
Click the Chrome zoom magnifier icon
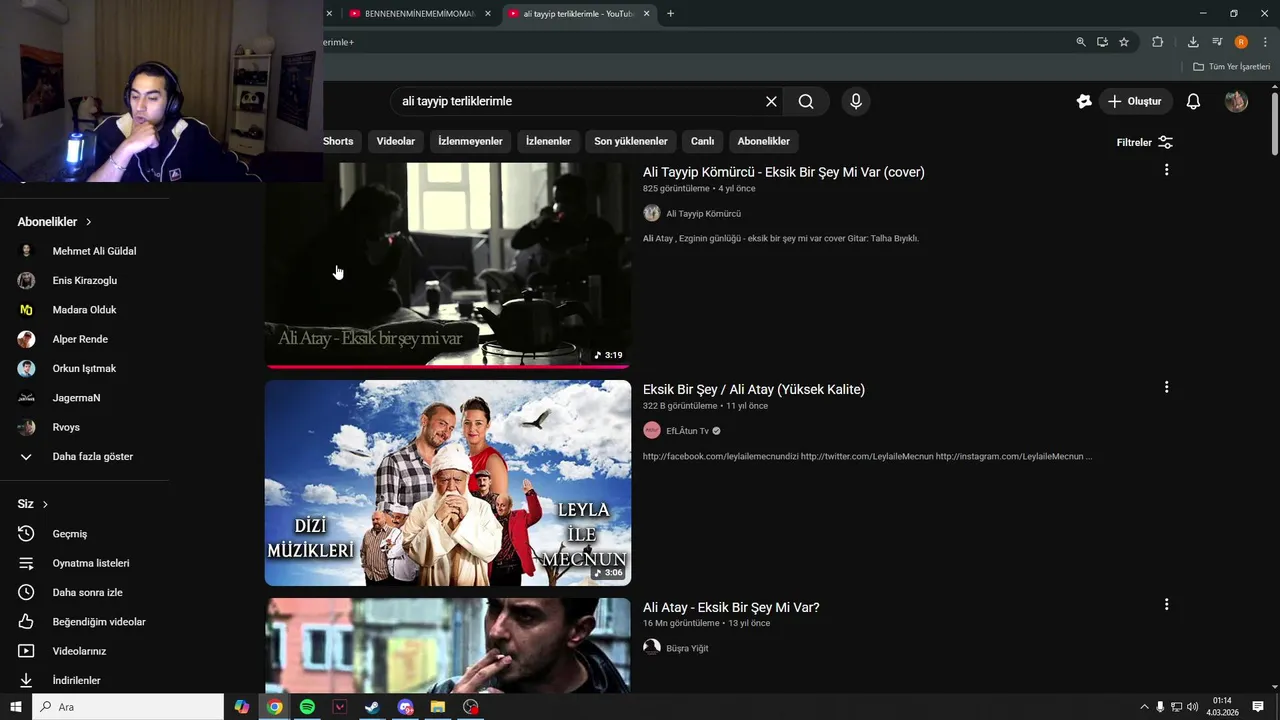point(1081,42)
